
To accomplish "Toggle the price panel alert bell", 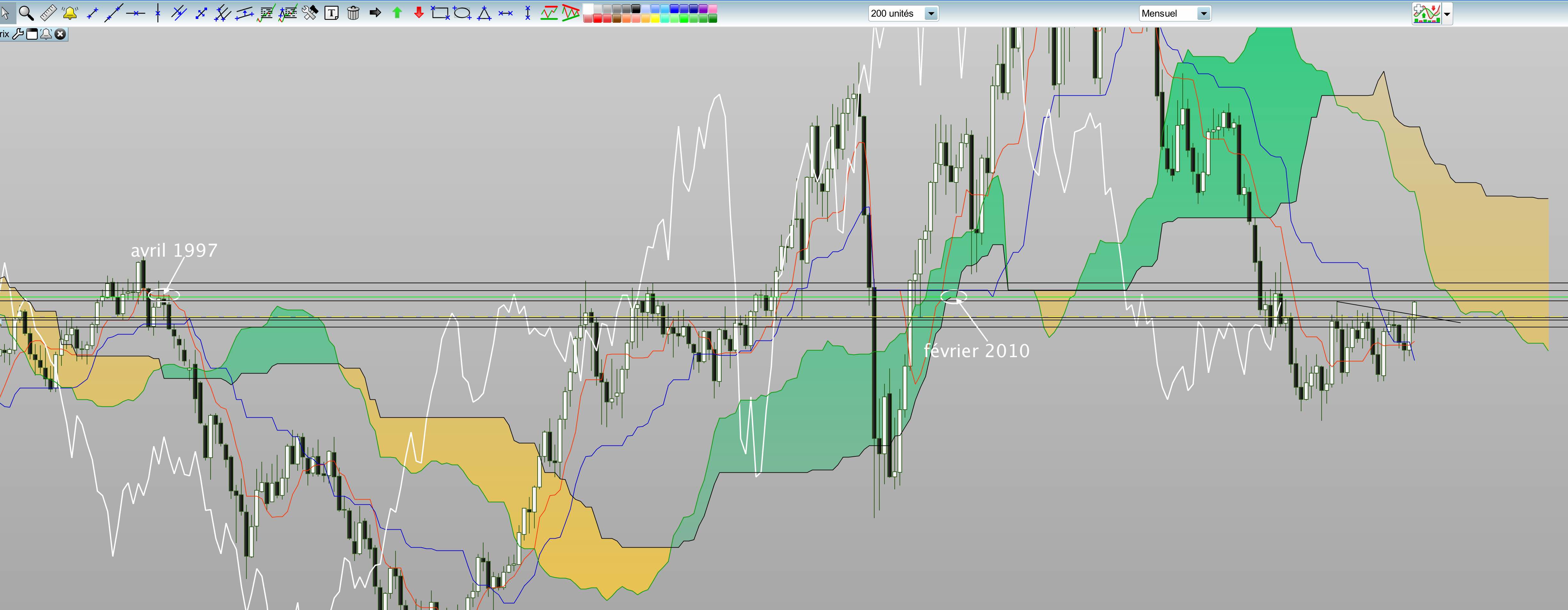I will click(46, 34).
